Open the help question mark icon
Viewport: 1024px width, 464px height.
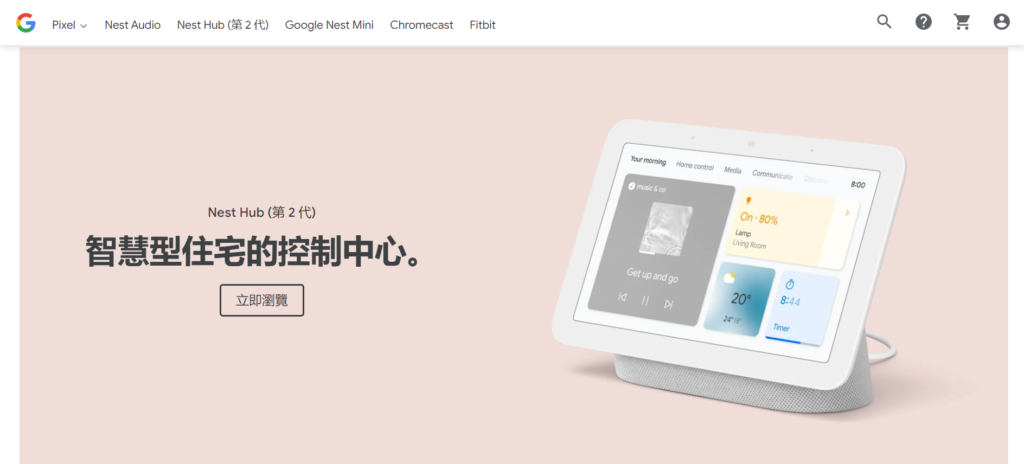[923, 22]
